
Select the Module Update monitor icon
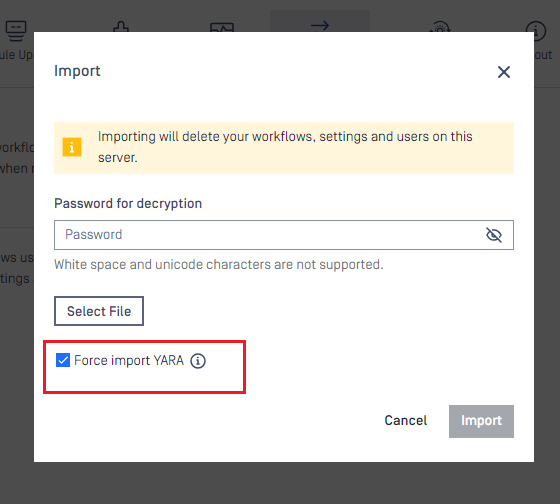click(16, 29)
